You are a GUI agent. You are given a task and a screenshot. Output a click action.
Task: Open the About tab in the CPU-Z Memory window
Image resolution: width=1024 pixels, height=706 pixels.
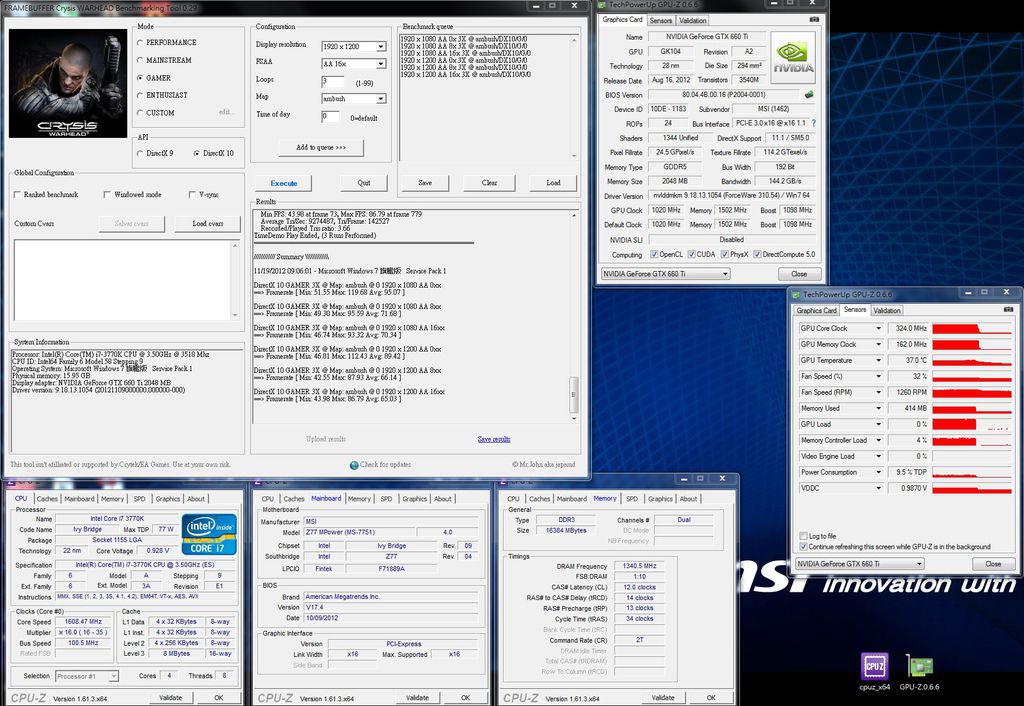688,499
